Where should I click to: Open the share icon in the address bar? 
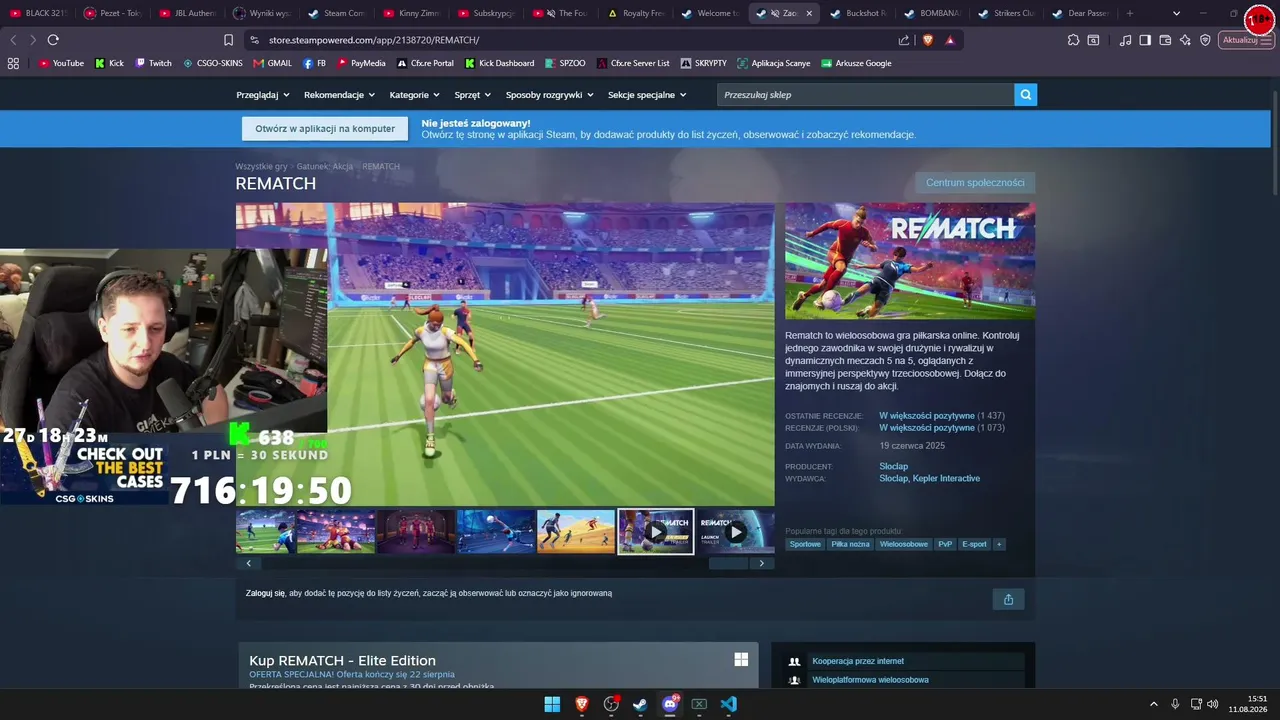point(904,40)
